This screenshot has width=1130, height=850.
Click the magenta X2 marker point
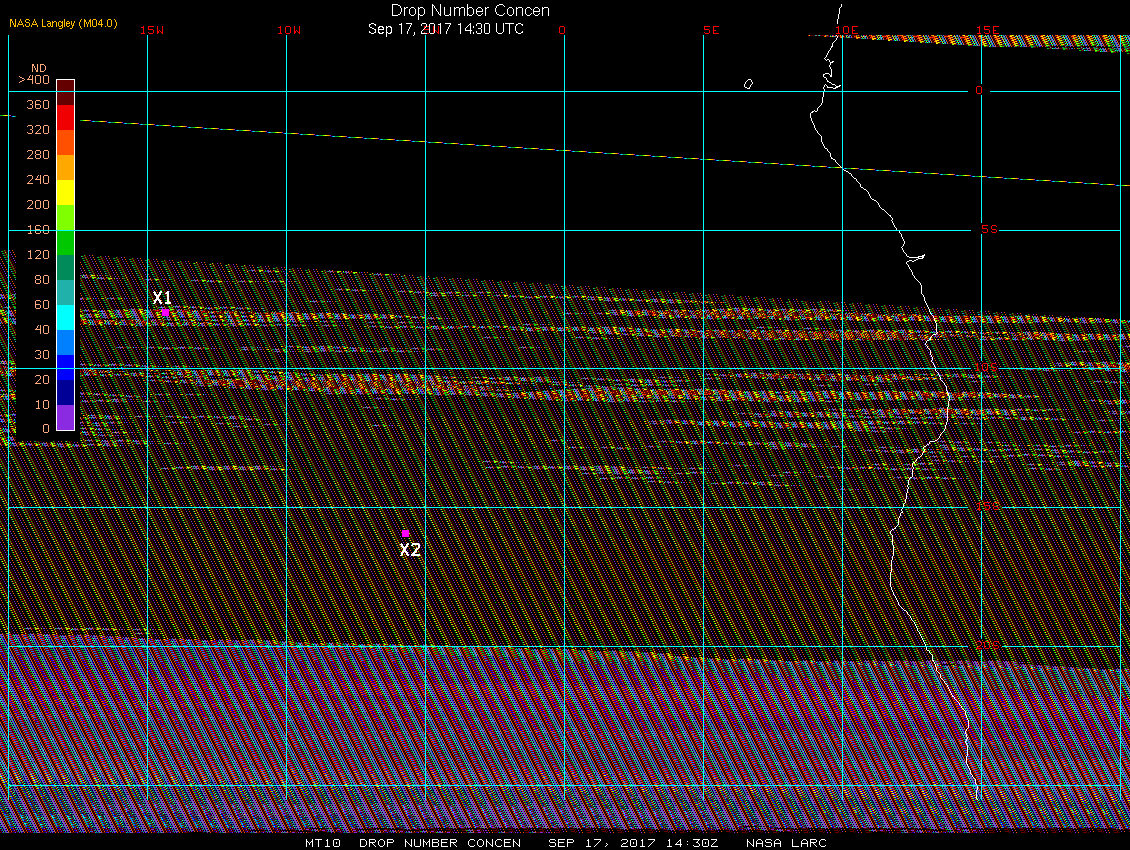point(405,534)
